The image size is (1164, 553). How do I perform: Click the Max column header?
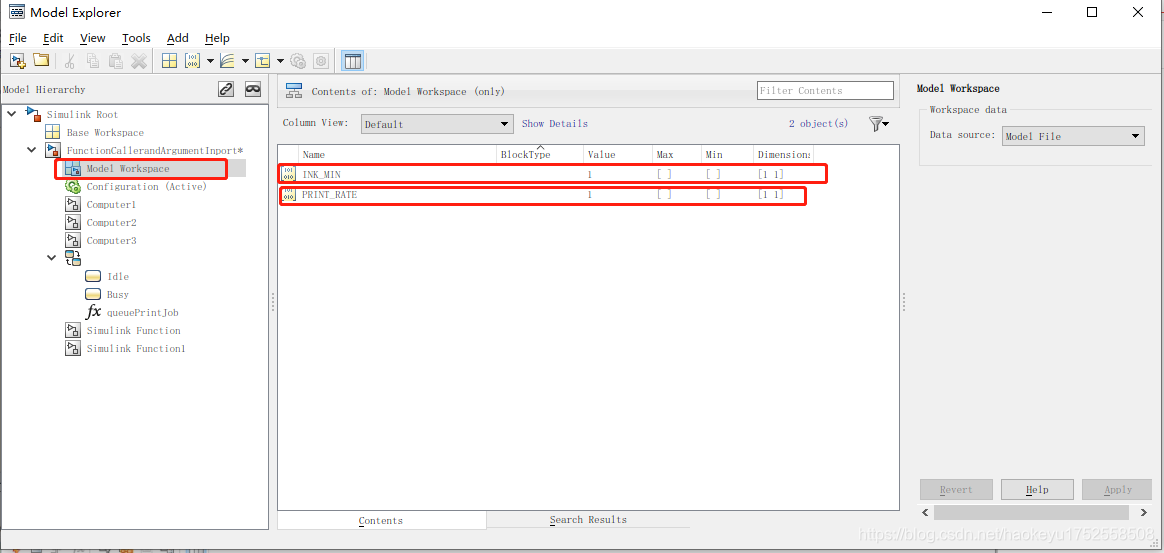[x=676, y=154]
